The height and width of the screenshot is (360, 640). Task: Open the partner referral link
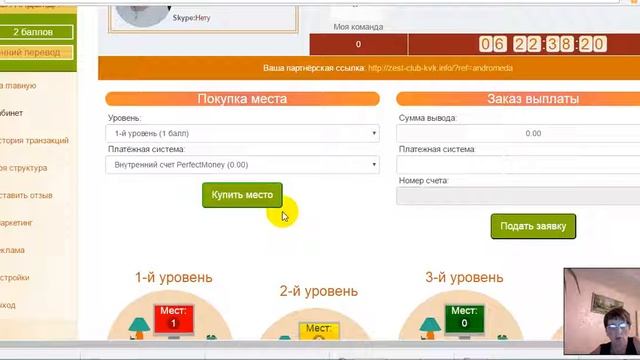440,68
